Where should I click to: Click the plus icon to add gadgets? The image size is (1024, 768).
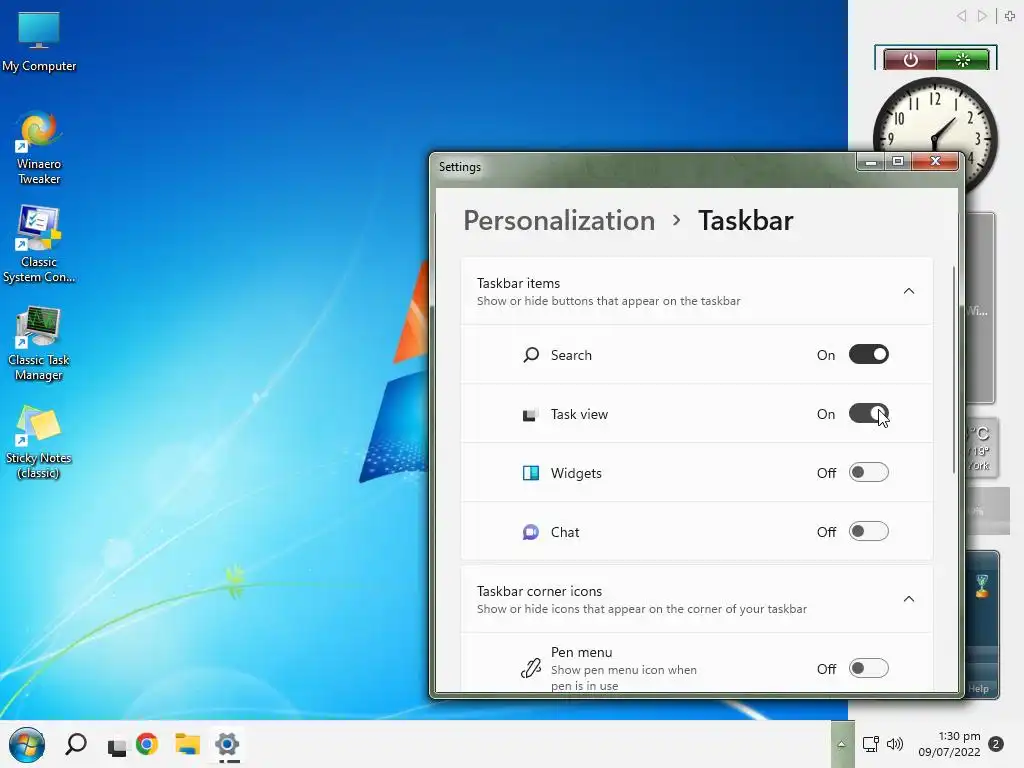point(1010,16)
